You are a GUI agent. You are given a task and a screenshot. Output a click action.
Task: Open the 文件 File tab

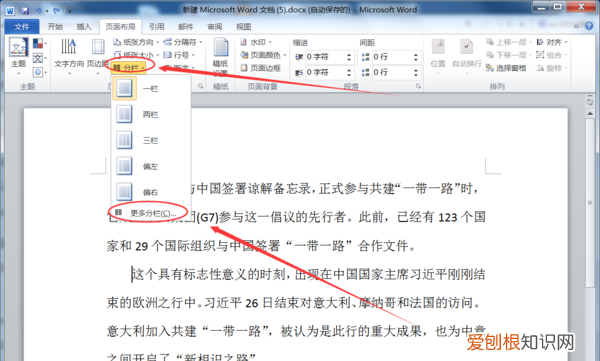[x=22, y=26]
